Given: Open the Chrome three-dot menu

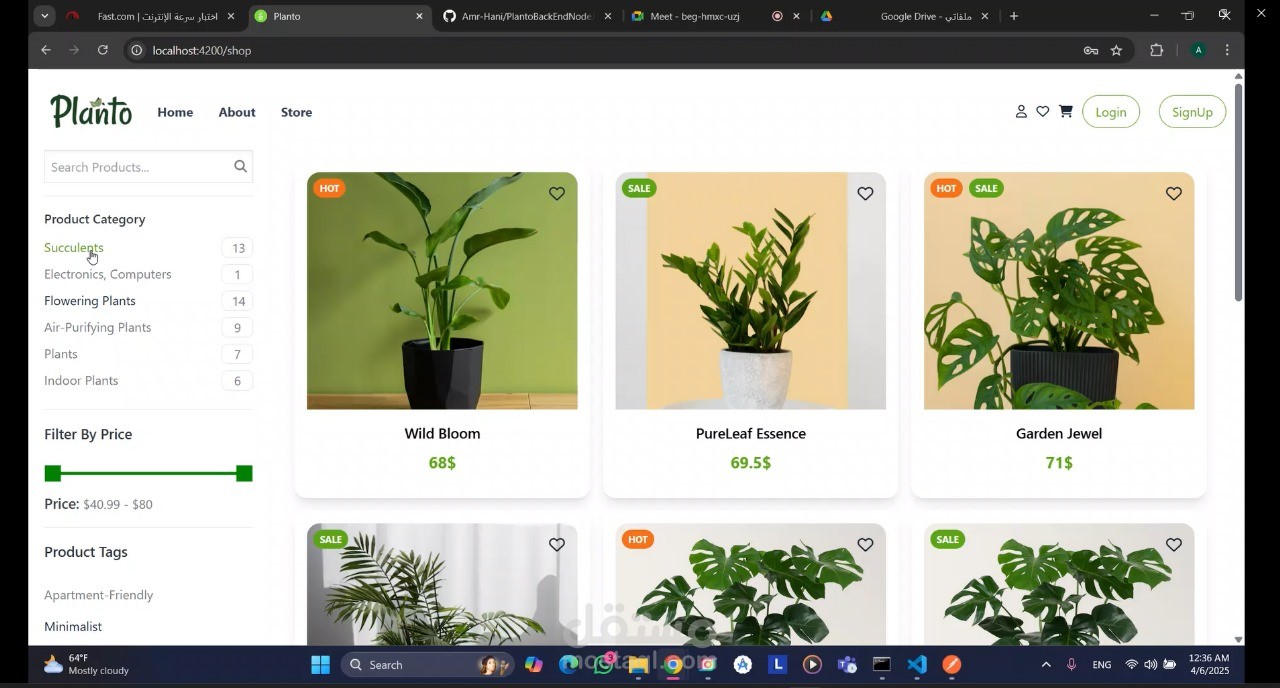Looking at the screenshot, I should coord(1227,50).
